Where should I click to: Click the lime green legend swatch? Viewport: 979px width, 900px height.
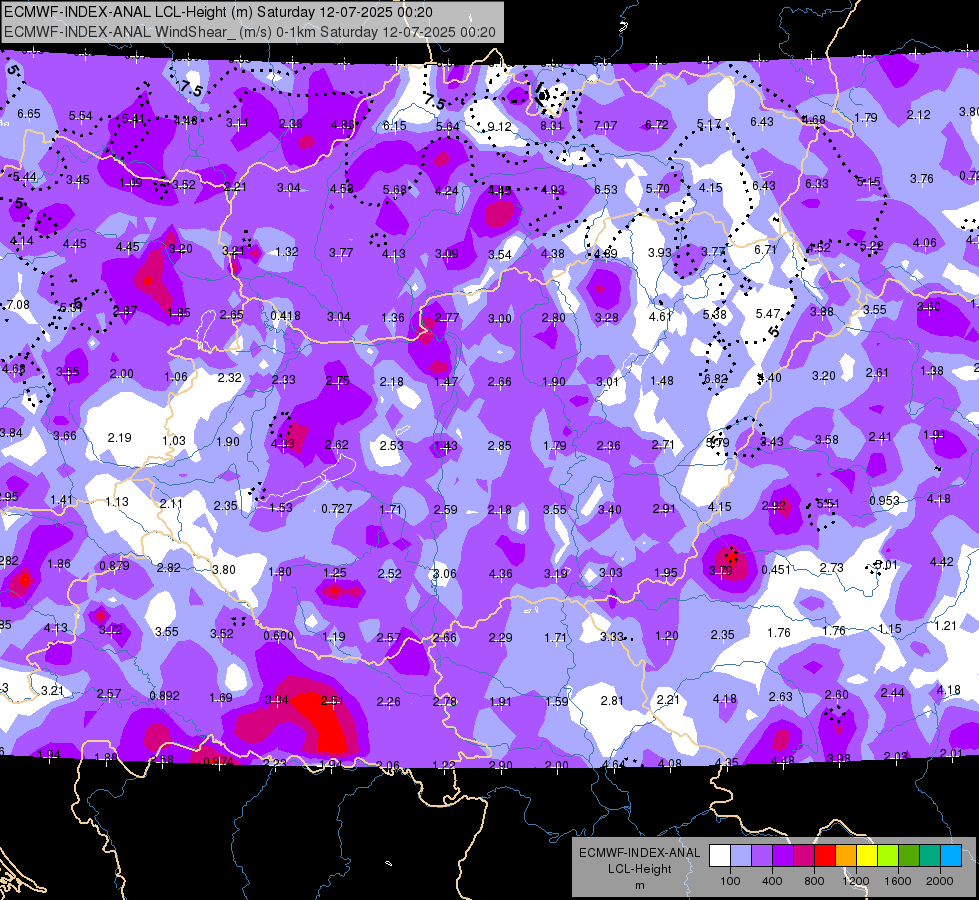888,856
